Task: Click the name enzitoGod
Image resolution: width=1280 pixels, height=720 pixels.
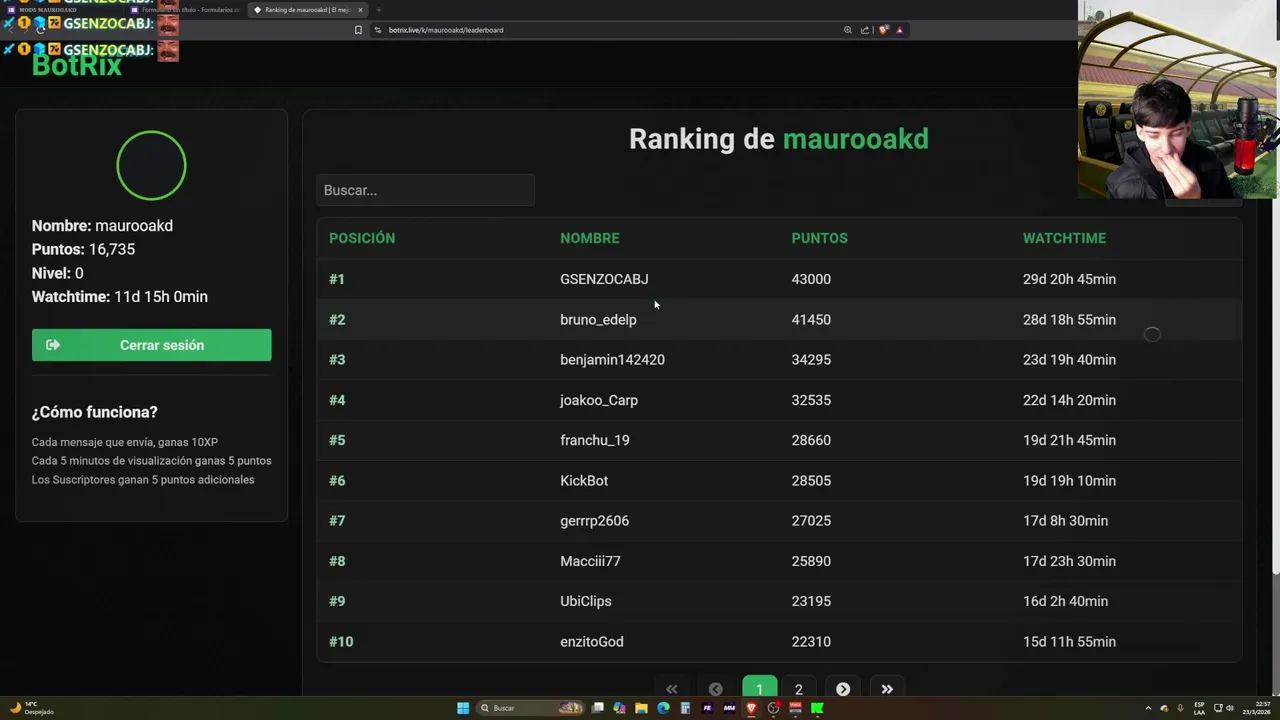Action: [x=592, y=642]
